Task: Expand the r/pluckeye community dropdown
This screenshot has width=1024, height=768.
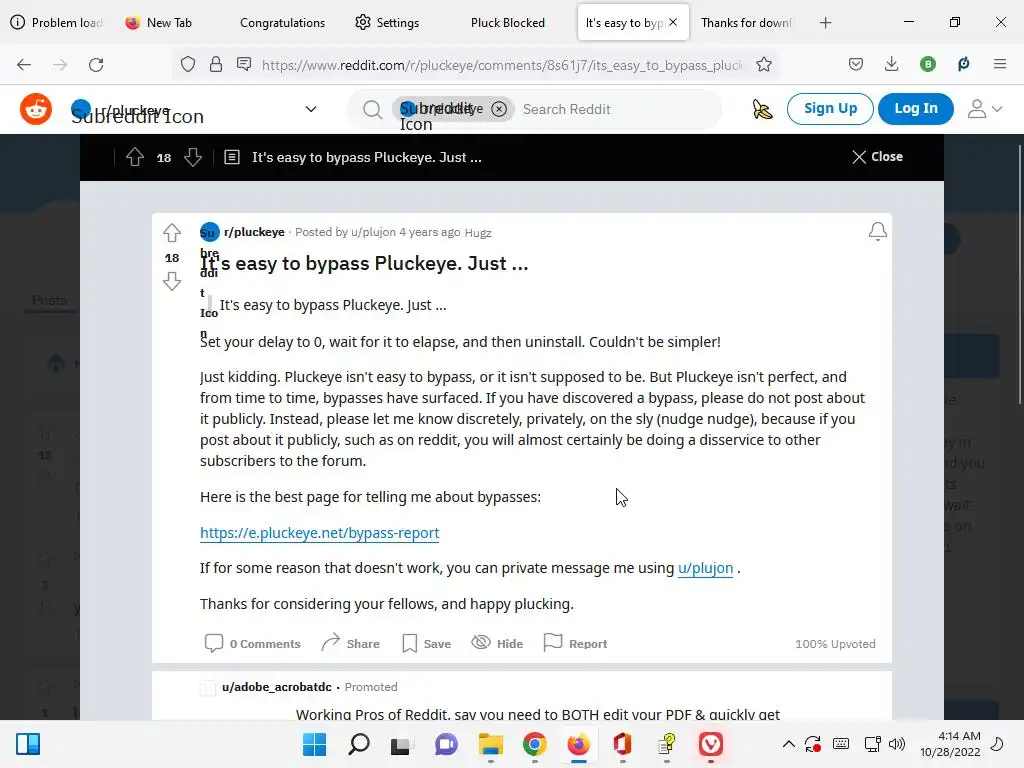Action: 311,109
